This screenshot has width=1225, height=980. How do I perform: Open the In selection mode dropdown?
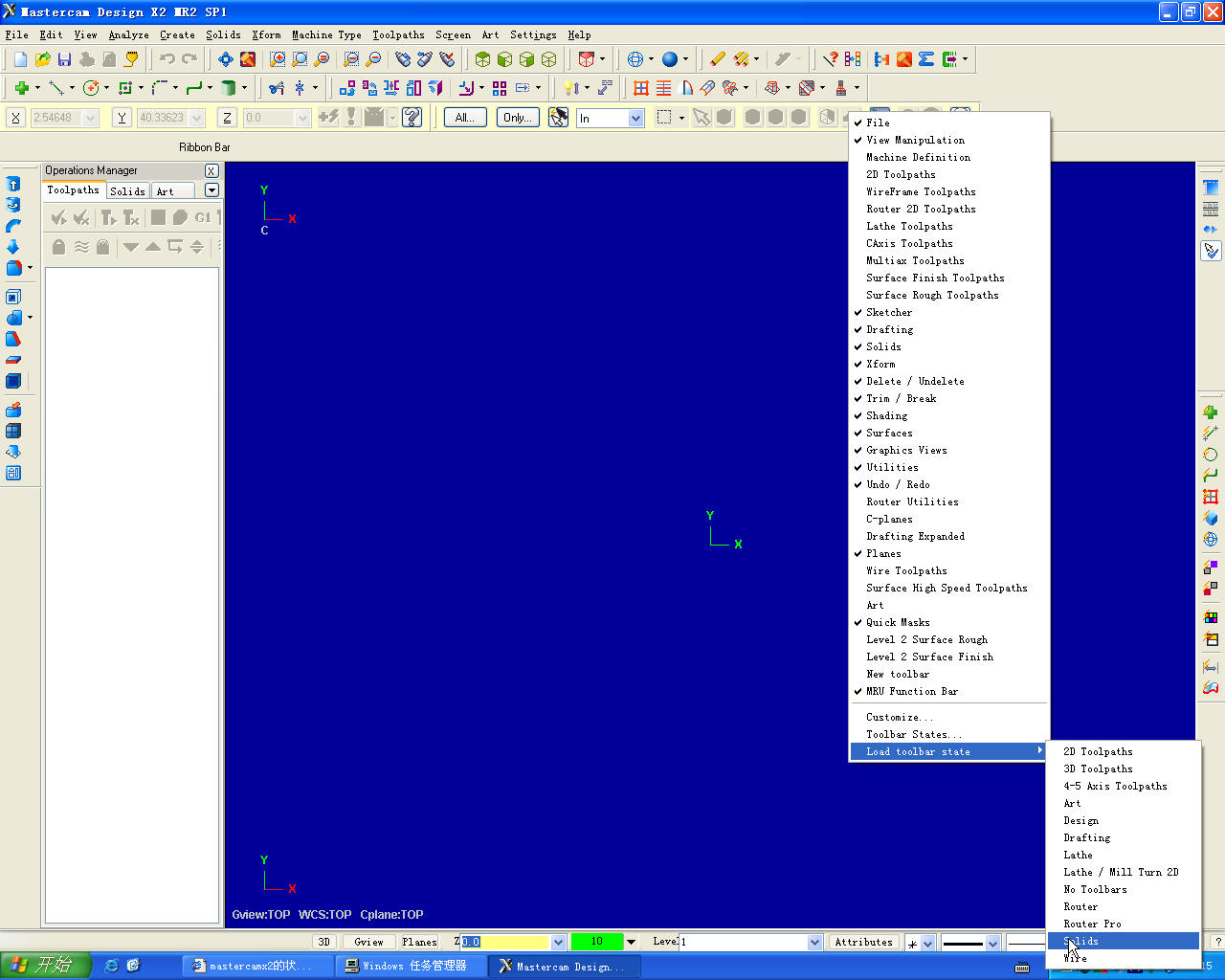[x=635, y=118]
